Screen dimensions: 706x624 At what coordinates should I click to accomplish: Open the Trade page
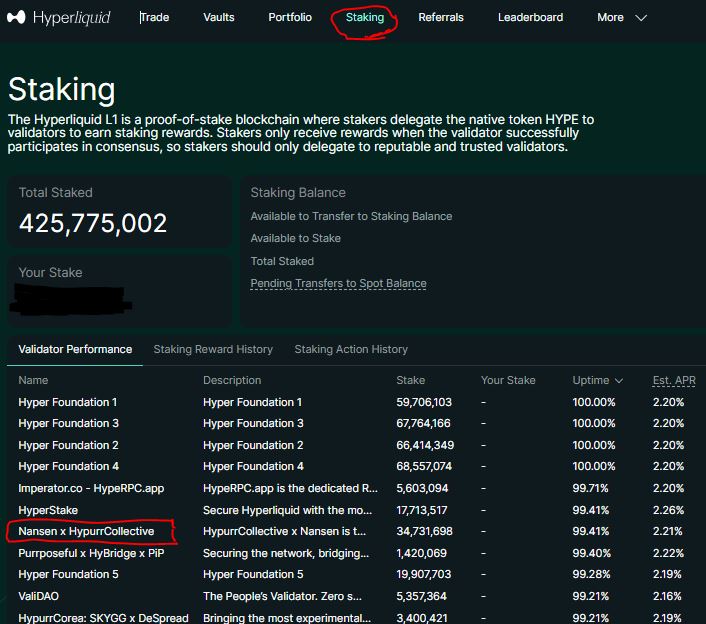(x=154, y=18)
